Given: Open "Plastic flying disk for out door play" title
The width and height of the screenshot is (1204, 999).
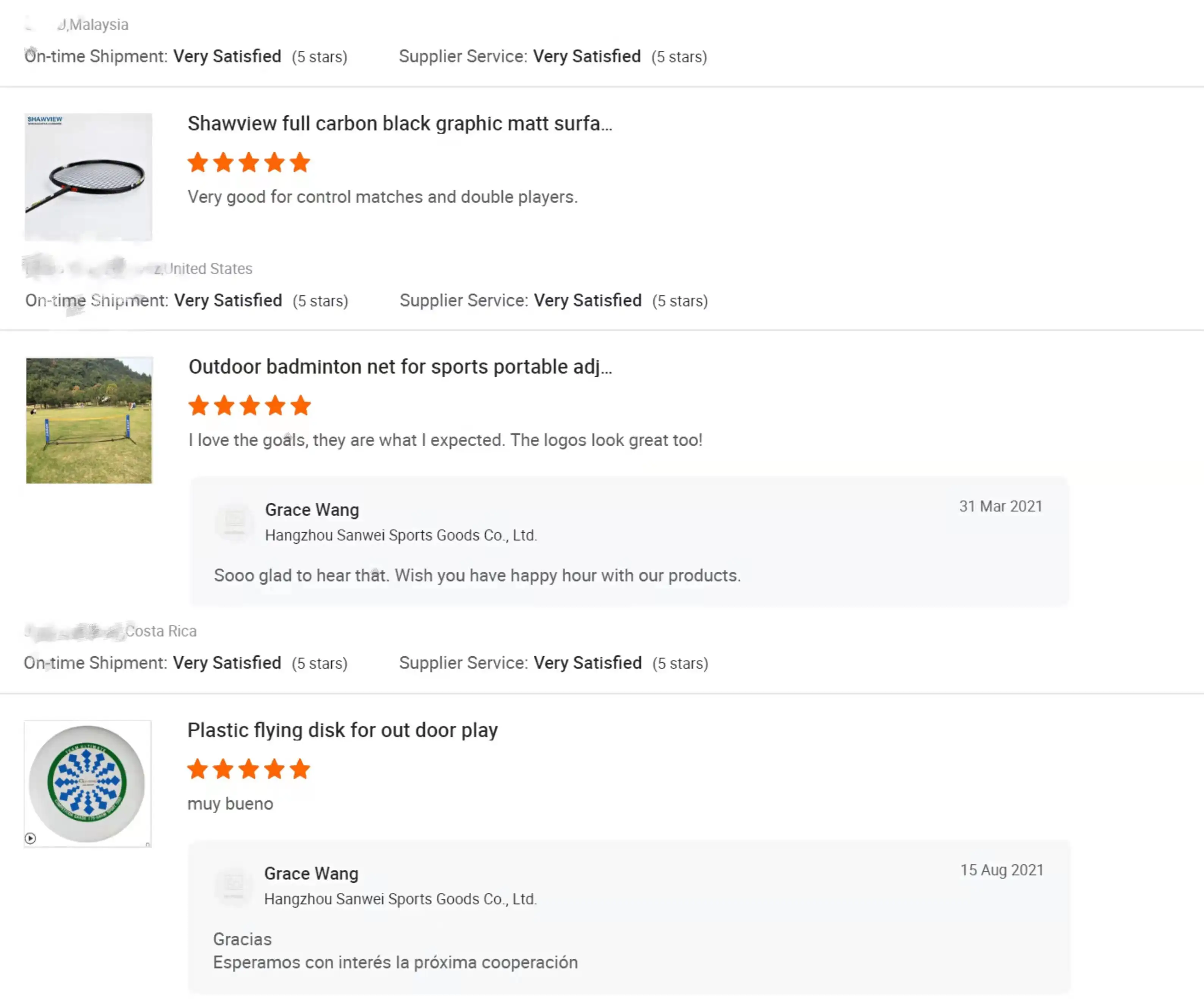Looking at the screenshot, I should click(342, 731).
